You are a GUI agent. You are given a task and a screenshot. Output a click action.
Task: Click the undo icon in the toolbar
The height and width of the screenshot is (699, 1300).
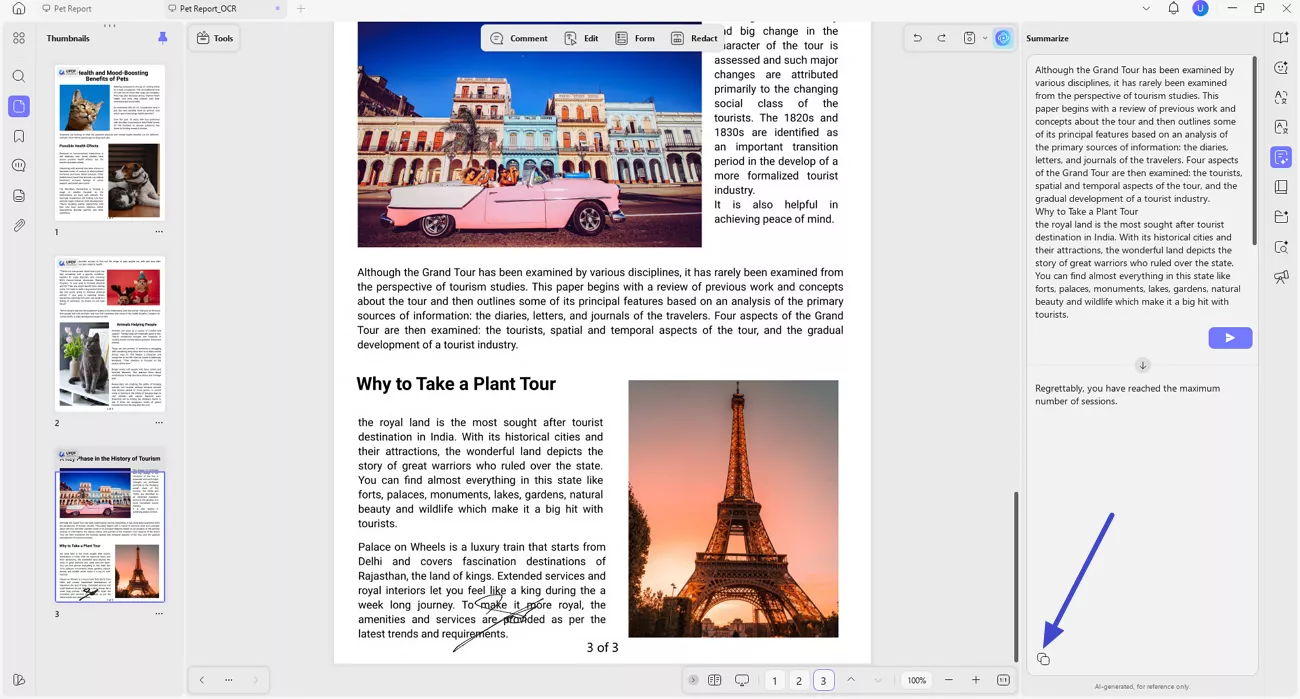[x=917, y=37]
